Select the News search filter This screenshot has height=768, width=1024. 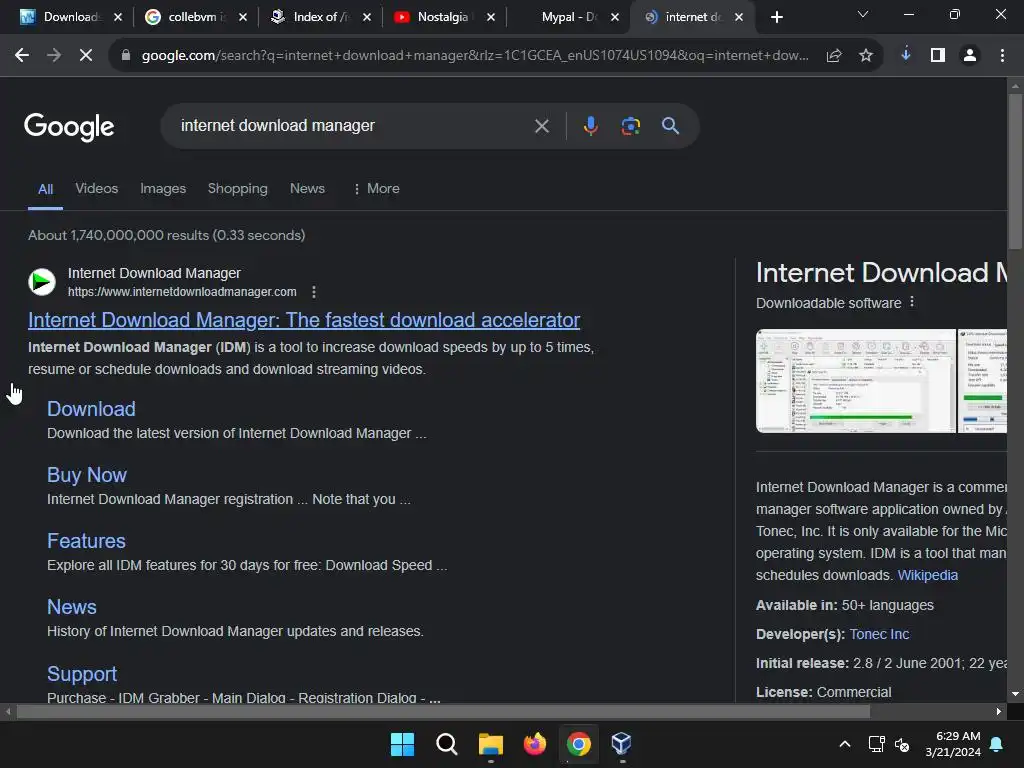click(x=308, y=189)
